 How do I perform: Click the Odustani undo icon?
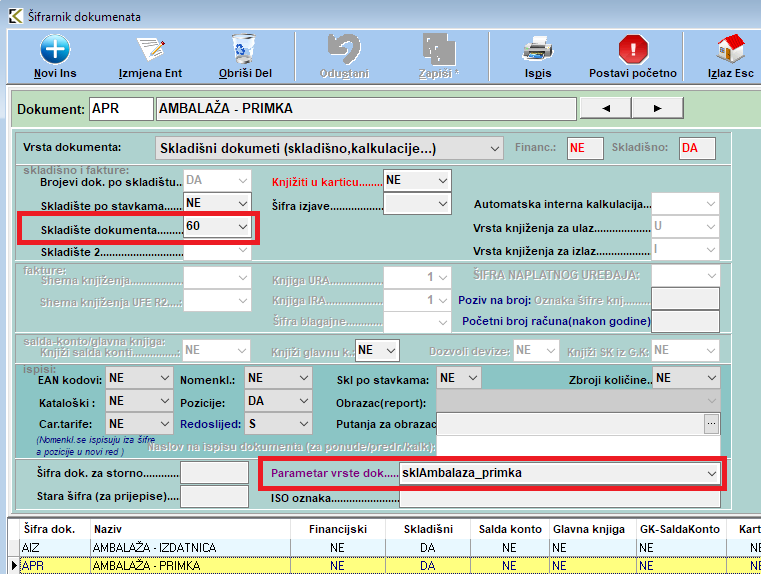pos(344,49)
